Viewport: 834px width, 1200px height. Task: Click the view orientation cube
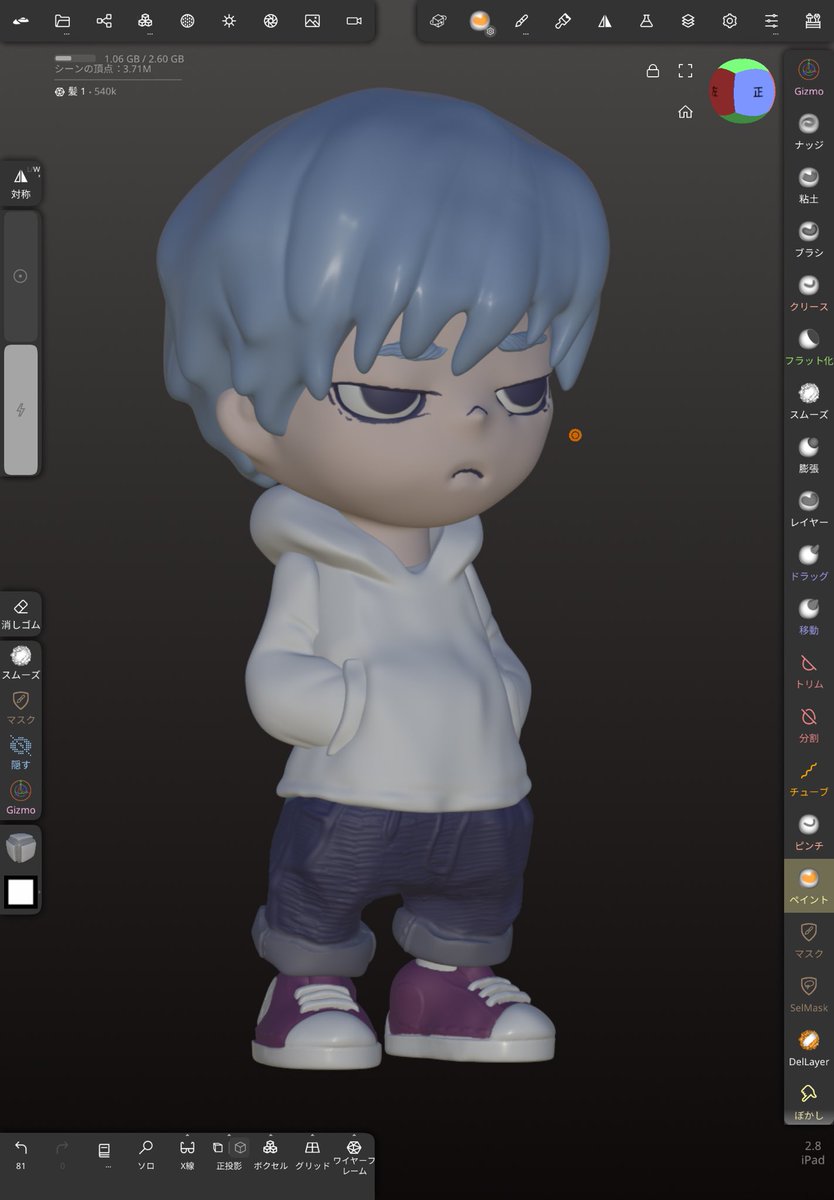[x=743, y=91]
